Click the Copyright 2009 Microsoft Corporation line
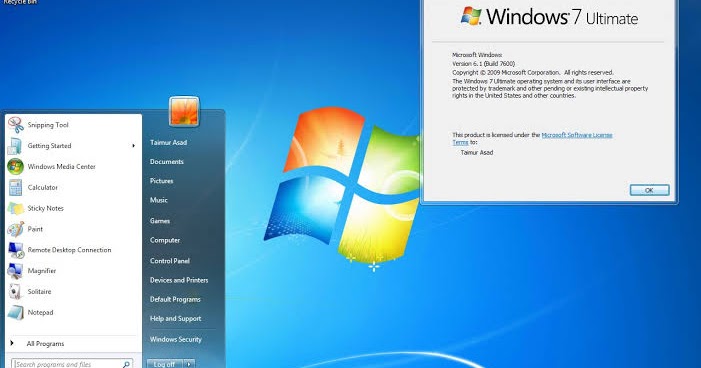 pos(532,72)
